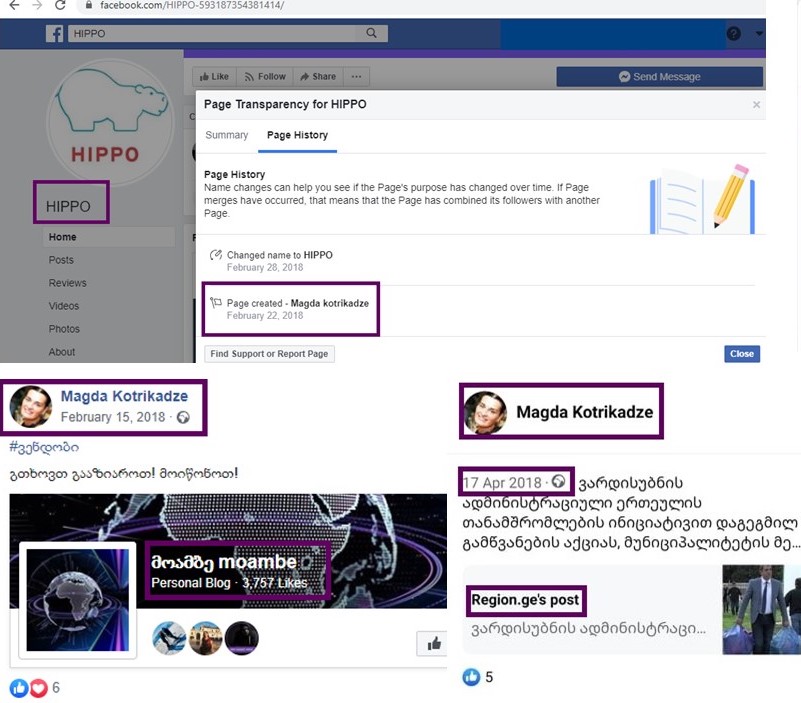The image size is (801, 703).
Task: Close the Page Transparency dialog with X
Action: click(x=757, y=105)
